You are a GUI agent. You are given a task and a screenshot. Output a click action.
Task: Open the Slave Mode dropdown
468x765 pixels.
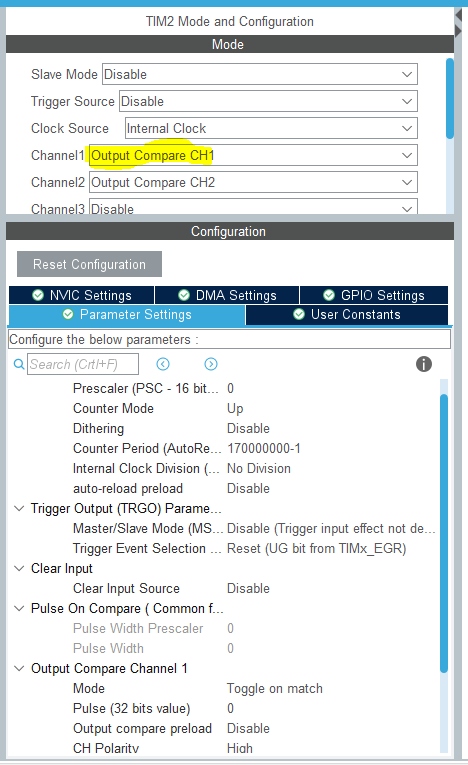pyautogui.click(x=260, y=74)
